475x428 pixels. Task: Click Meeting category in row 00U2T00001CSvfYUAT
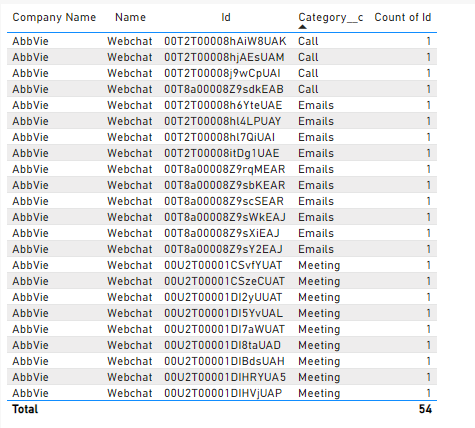pos(319,265)
